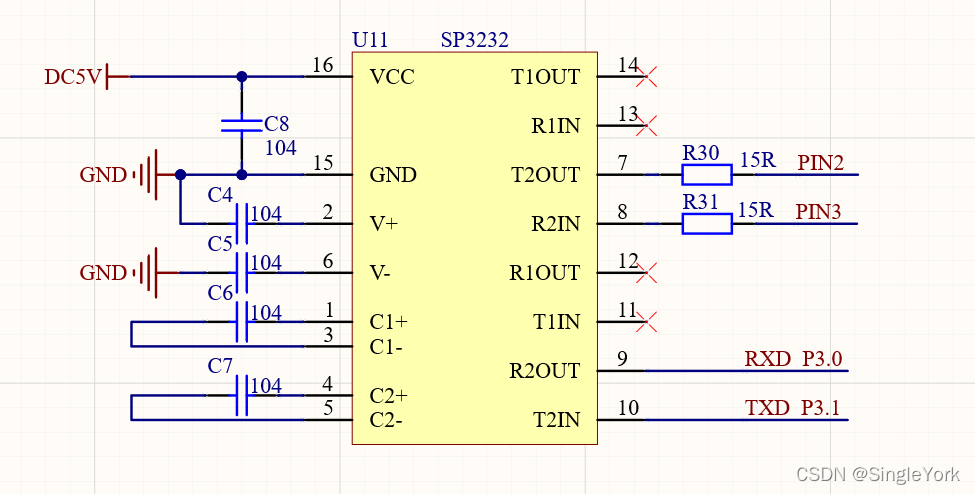Select the C6 designator label
975x494 pixels.
tap(220, 293)
